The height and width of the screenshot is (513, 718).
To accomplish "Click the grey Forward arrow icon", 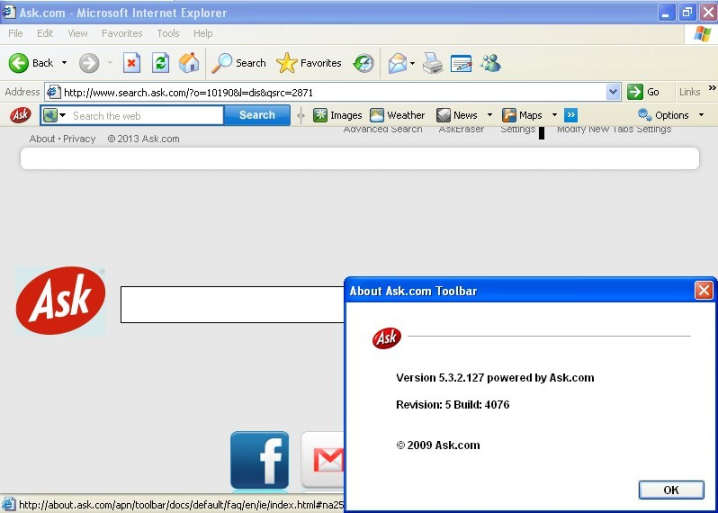I will click(x=89, y=63).
